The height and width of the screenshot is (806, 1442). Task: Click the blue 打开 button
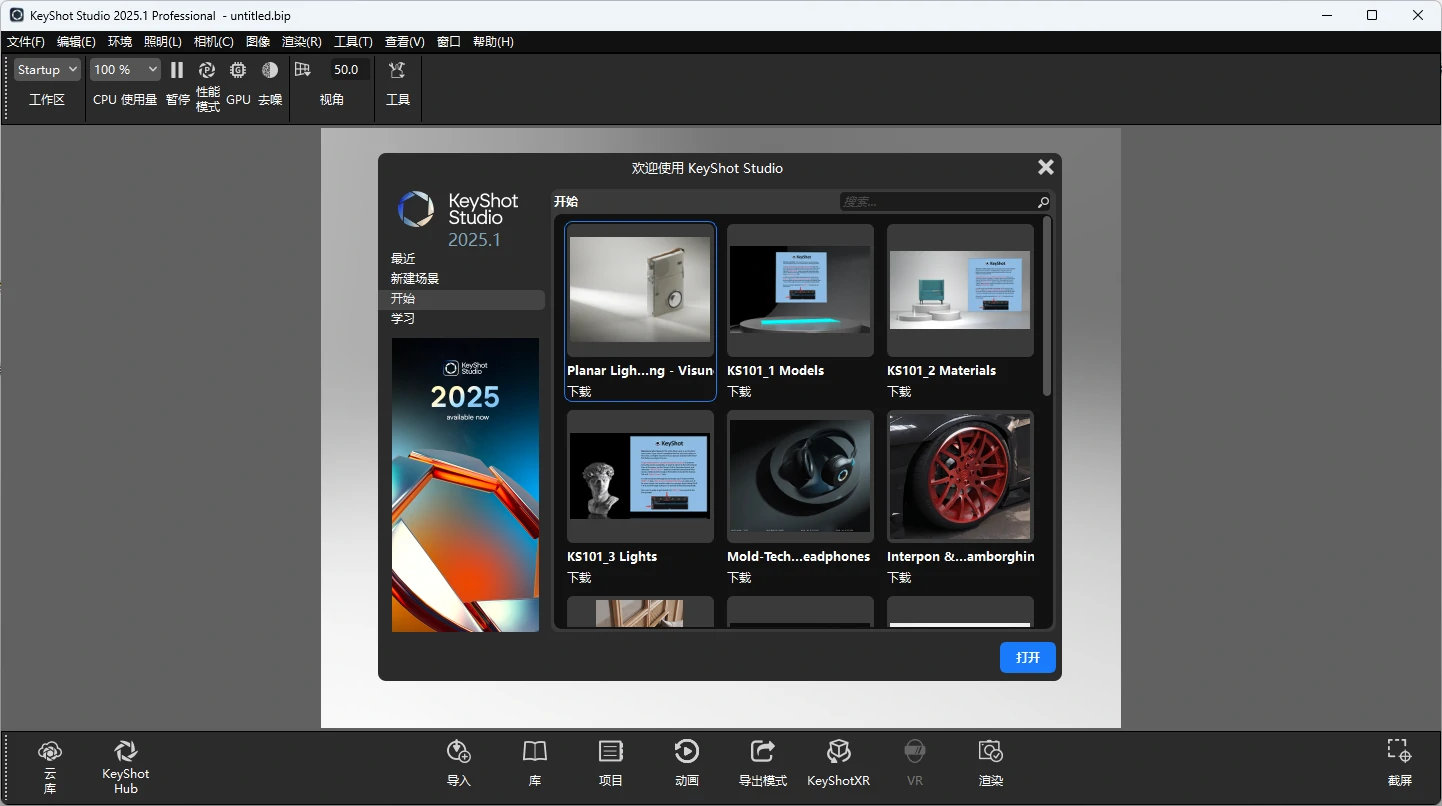[x=1028, y=658]
